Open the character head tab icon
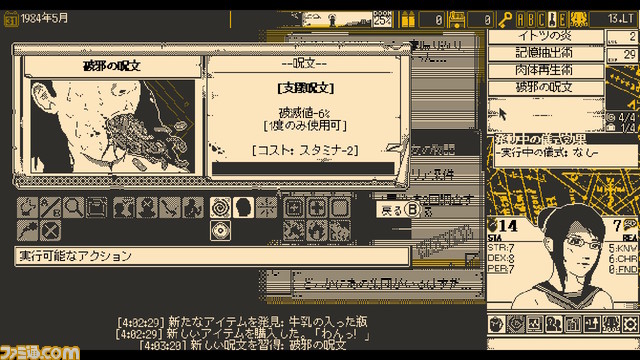640x360 pixels. tap(497, 324)
